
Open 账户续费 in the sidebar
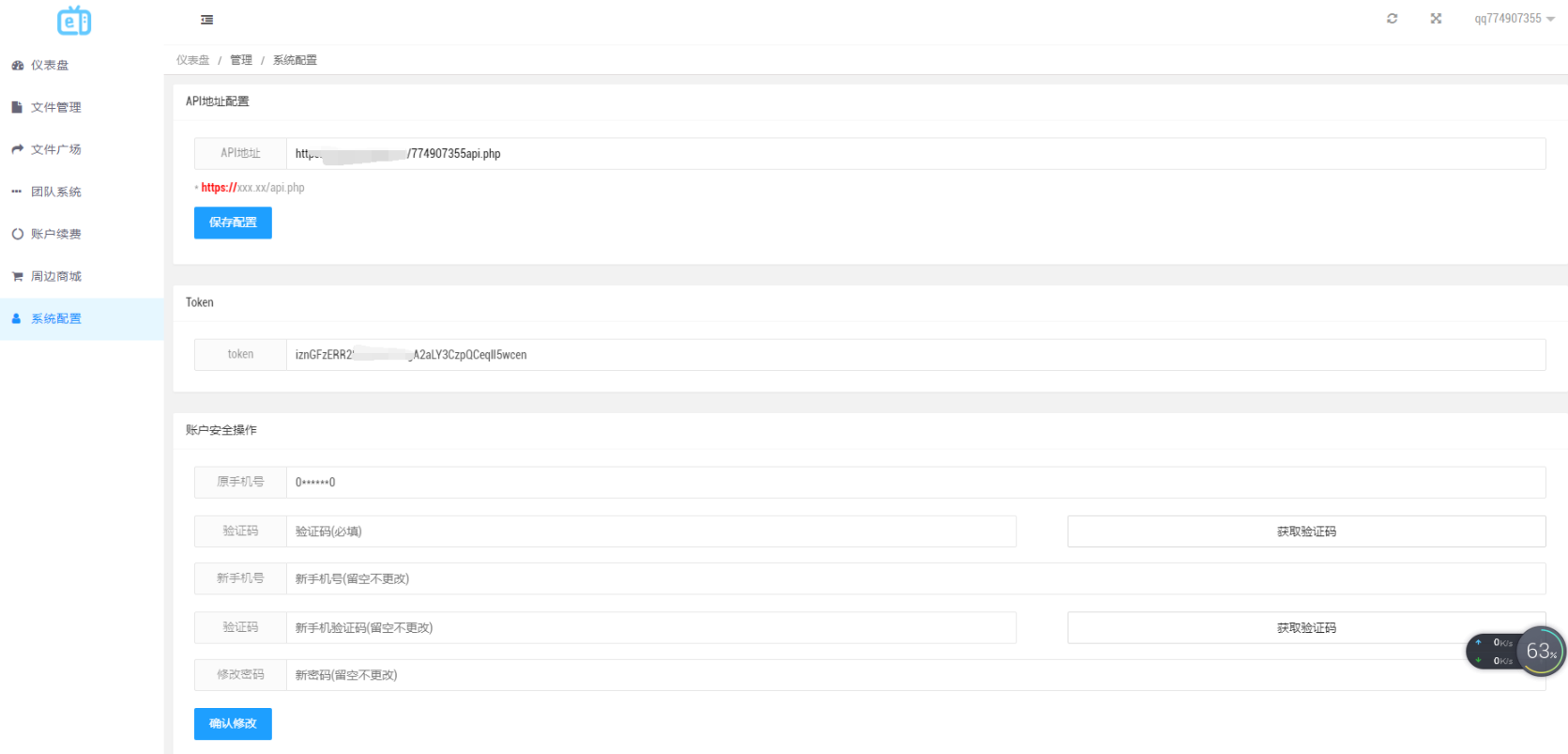(55, 235)
